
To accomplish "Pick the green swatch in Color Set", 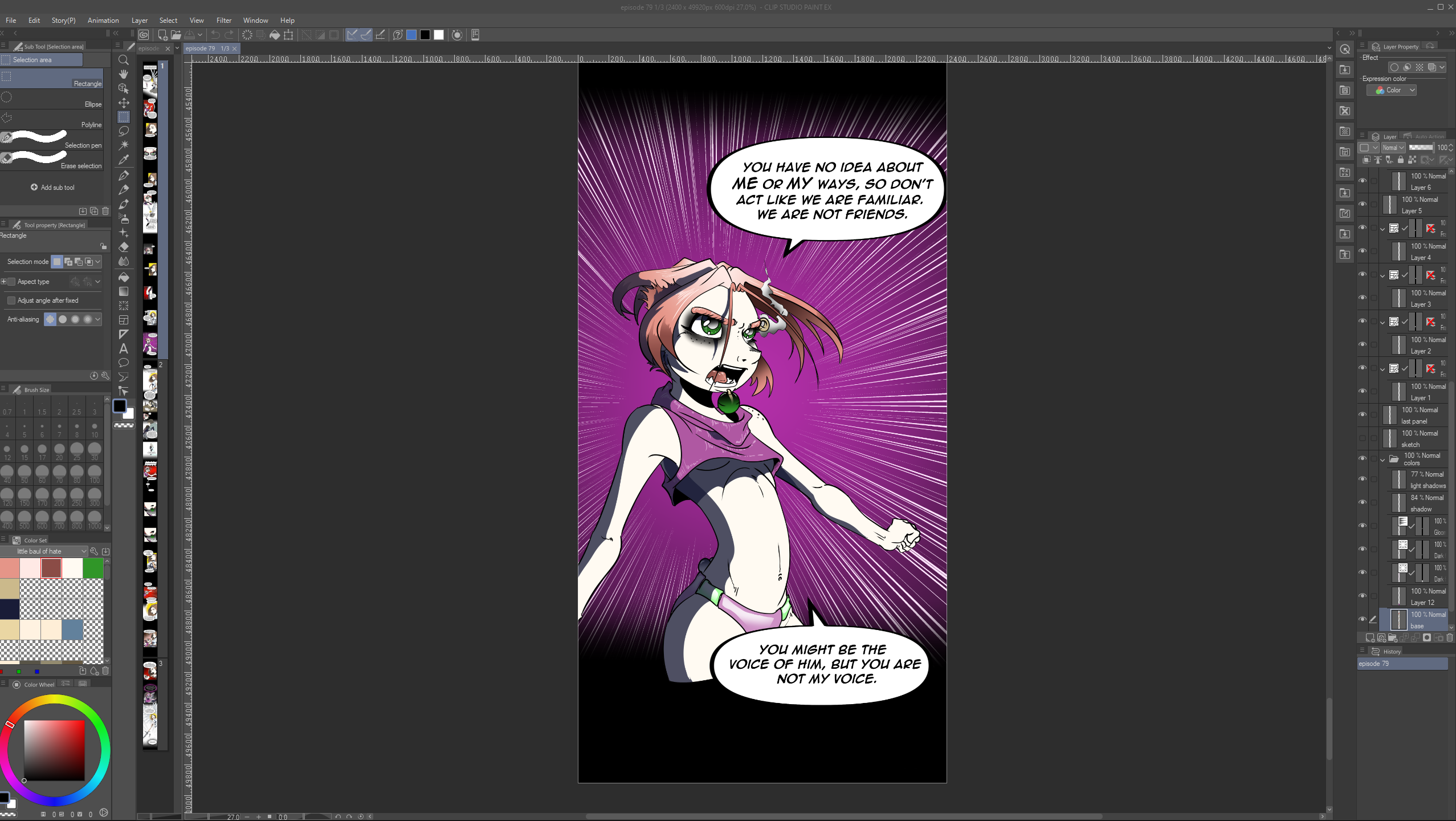I will 93,568.
